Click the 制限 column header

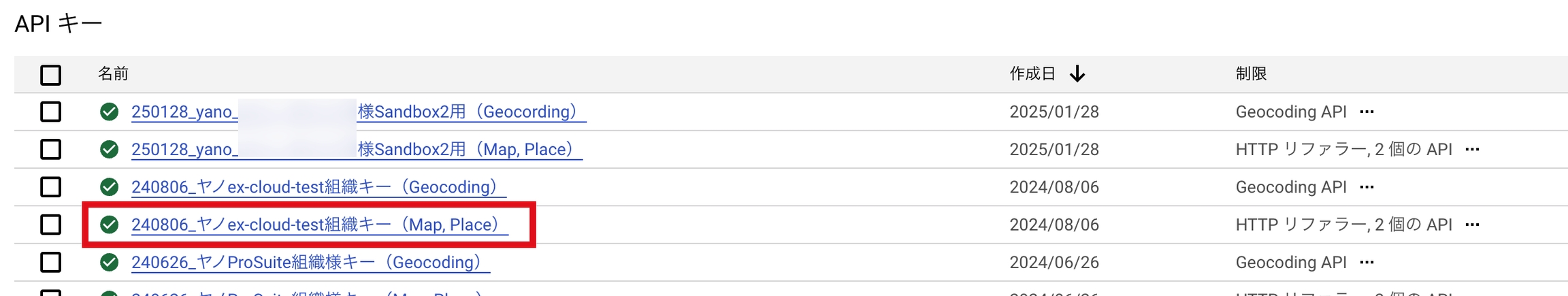tap(1251, 73)
